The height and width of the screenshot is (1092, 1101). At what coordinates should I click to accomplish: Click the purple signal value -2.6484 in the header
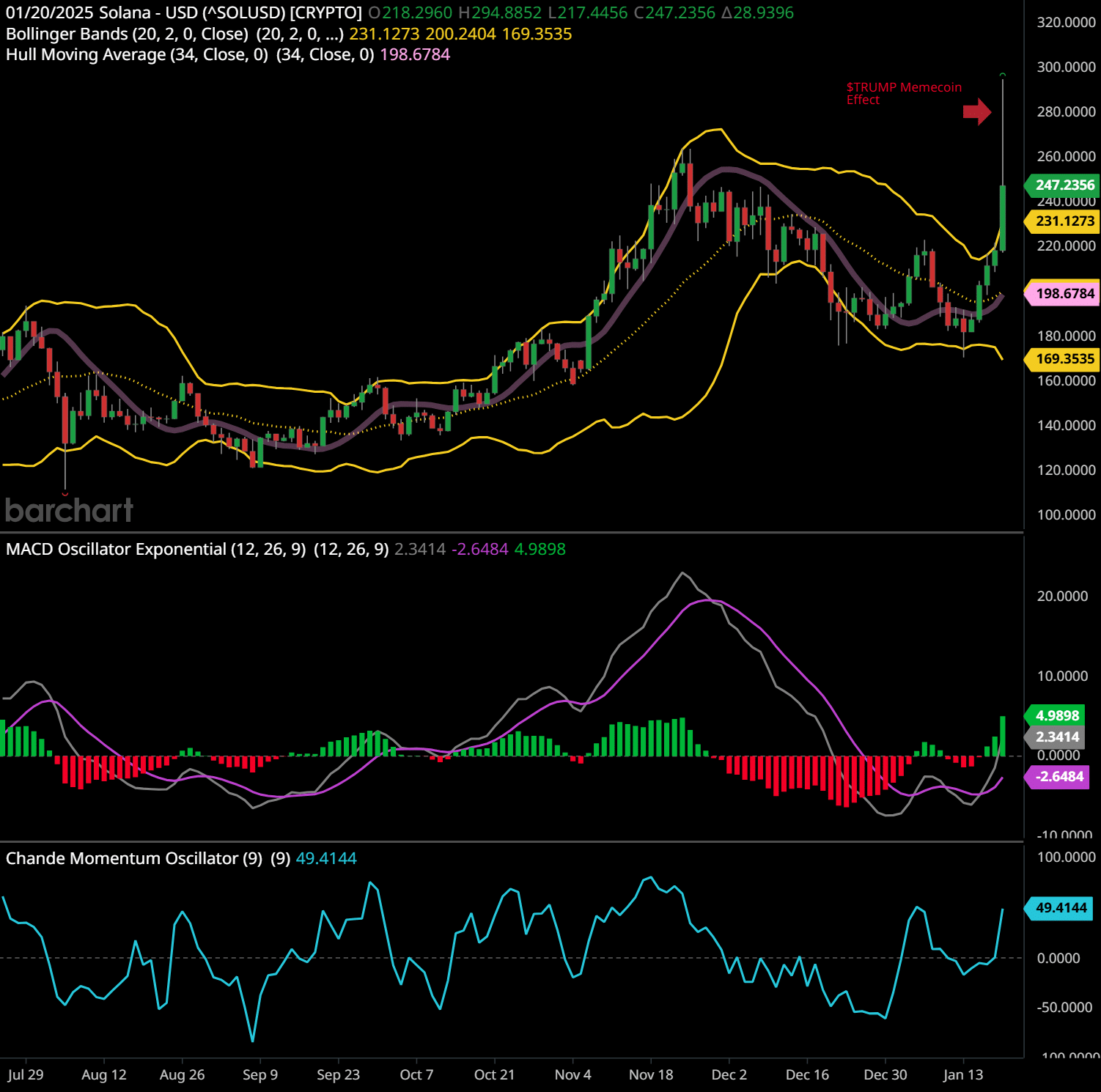[480, 549]
